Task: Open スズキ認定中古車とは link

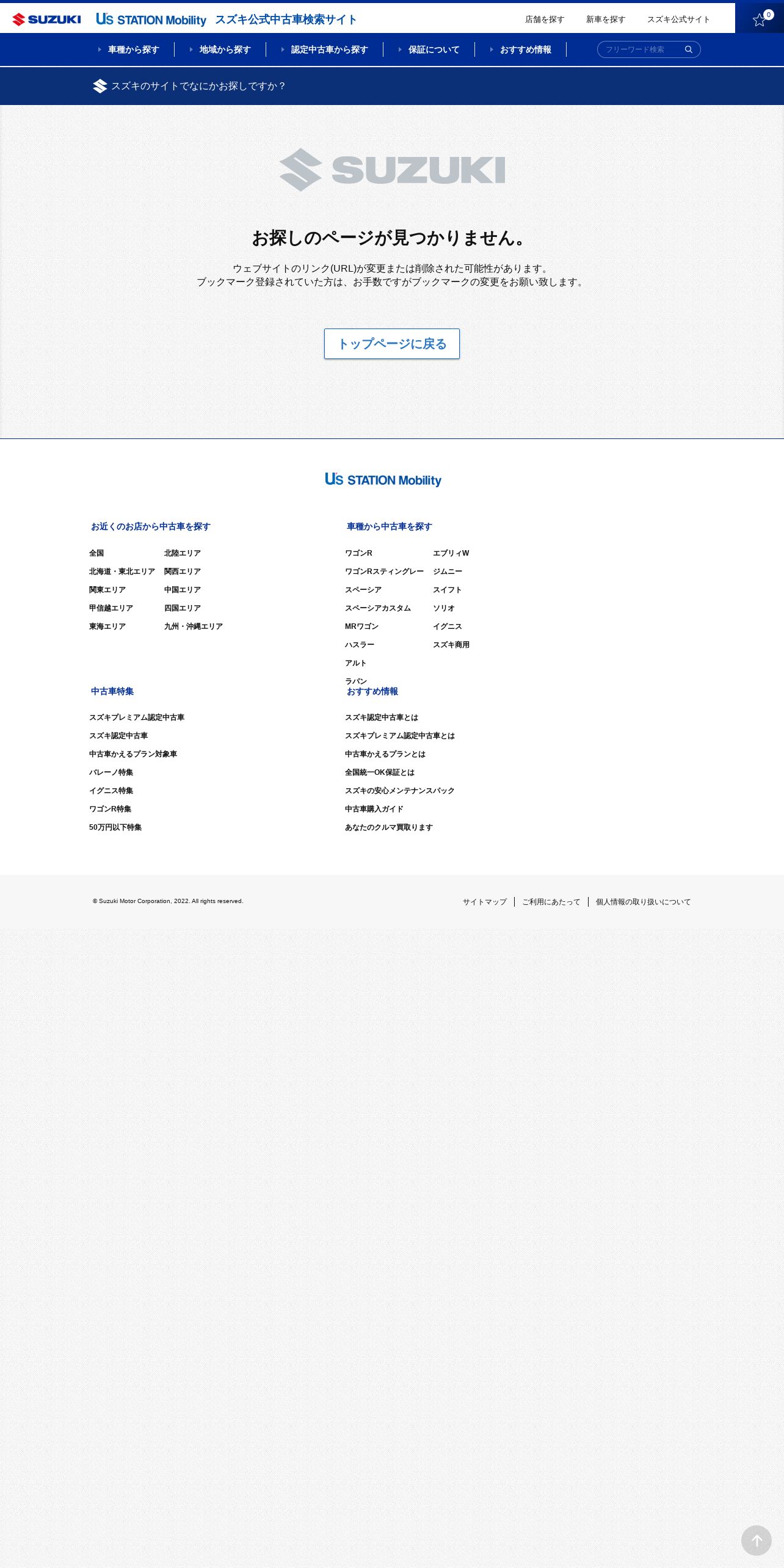Action: coord(382,717)
